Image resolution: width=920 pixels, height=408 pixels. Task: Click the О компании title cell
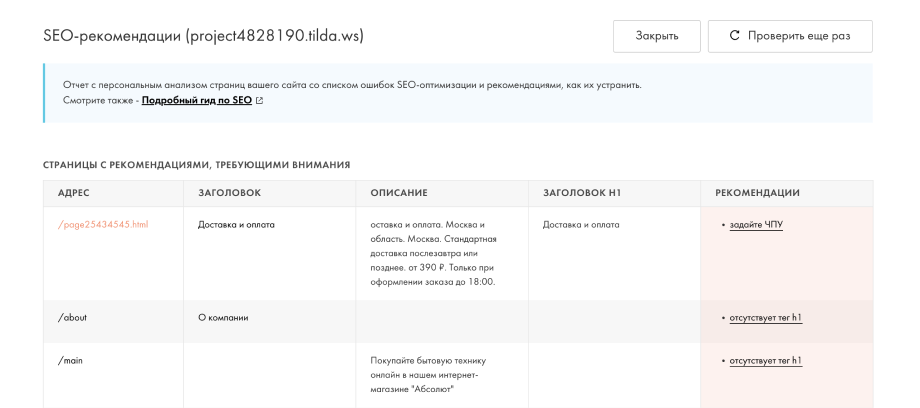point(223,318)
